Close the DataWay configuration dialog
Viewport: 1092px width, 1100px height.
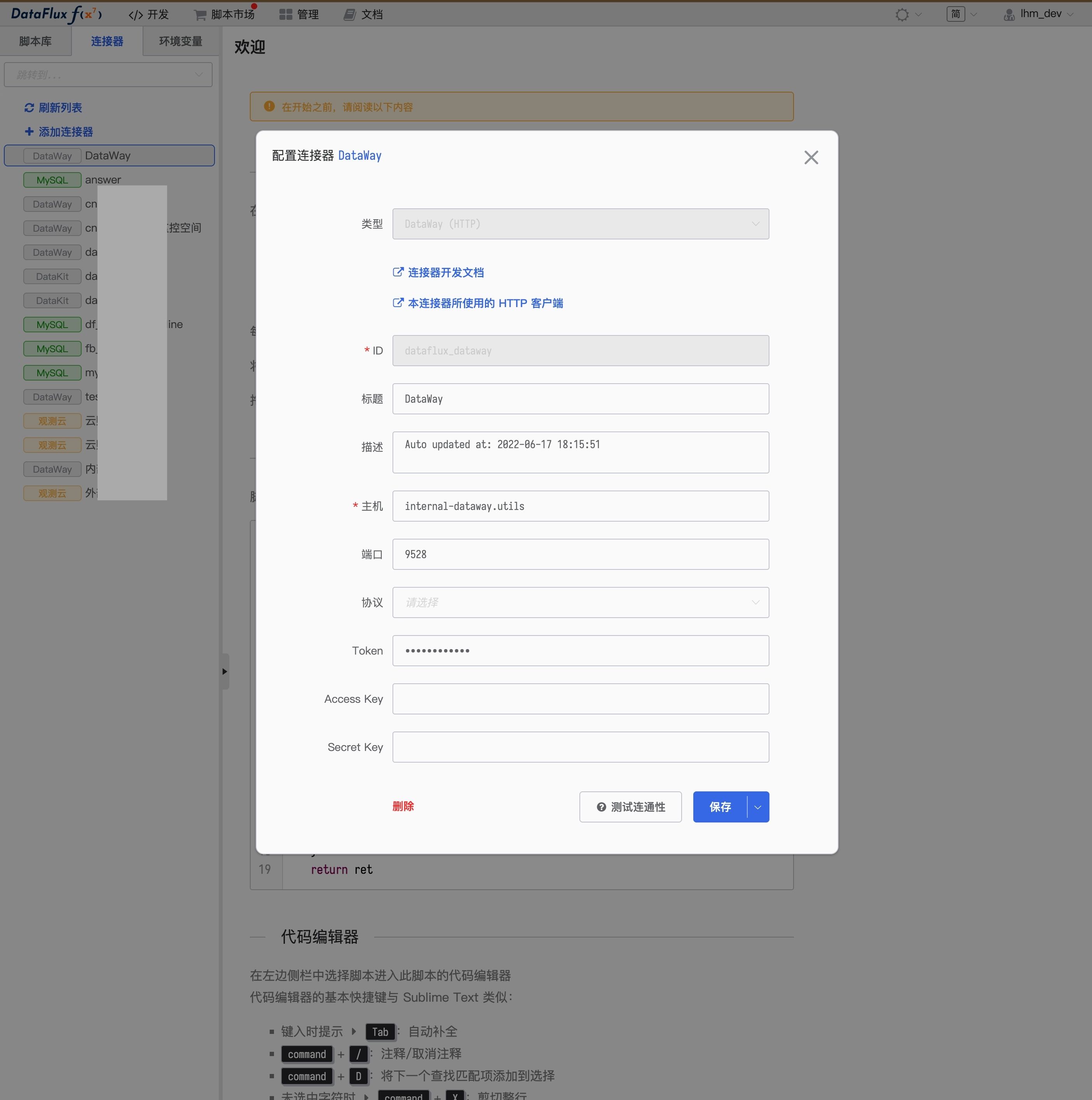[x=811, y=157]
